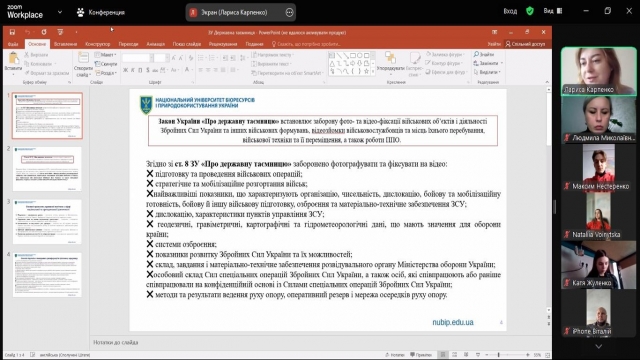The width and height of the screenshot is (640, 360).
Task: Show more participants with down chevron
Action: point(598,347)
